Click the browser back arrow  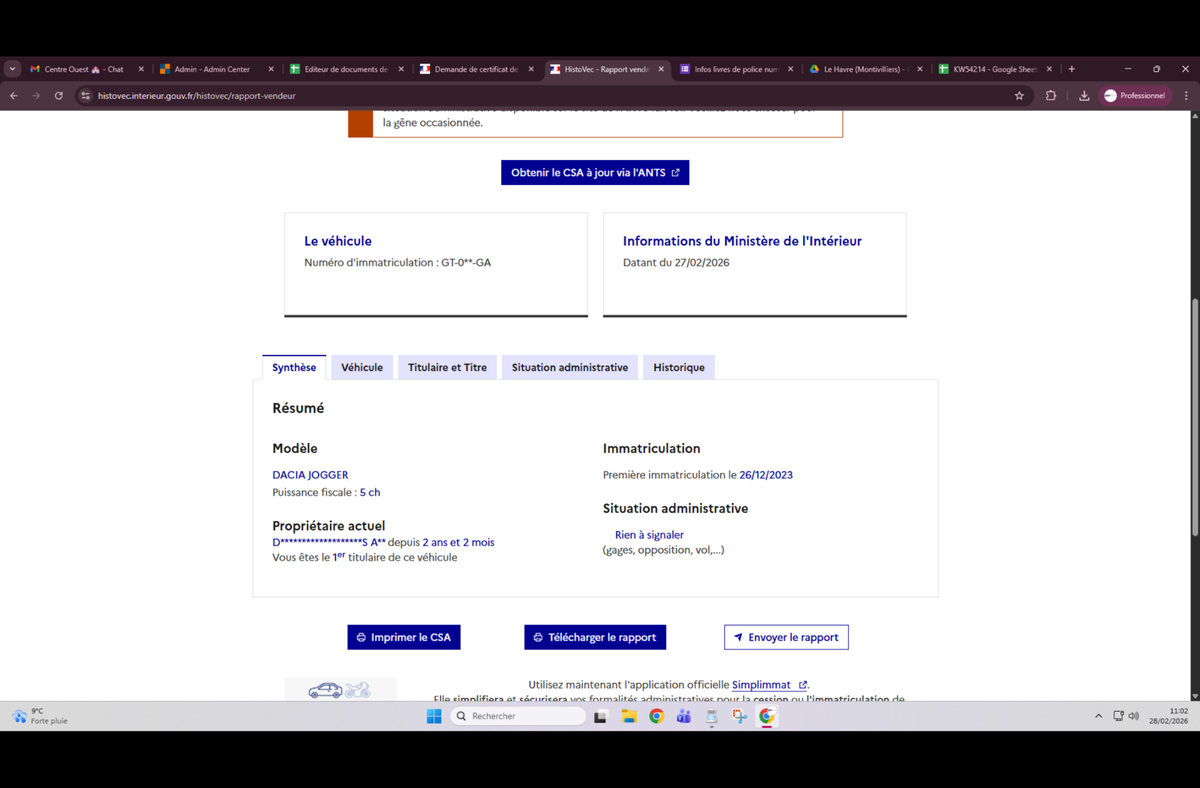(14, 96)
